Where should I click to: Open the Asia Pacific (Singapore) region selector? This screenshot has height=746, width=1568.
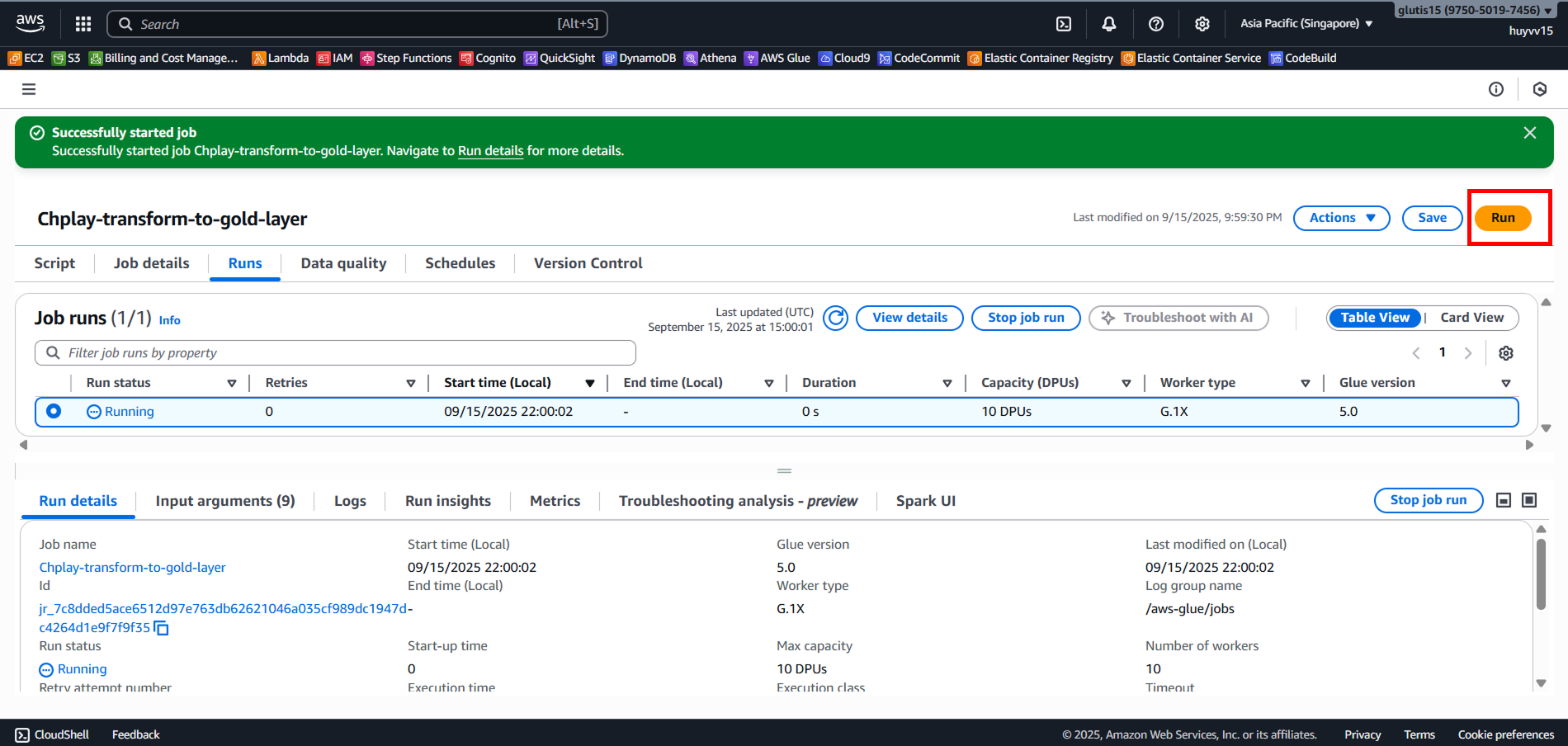(x=1306, y=24)
